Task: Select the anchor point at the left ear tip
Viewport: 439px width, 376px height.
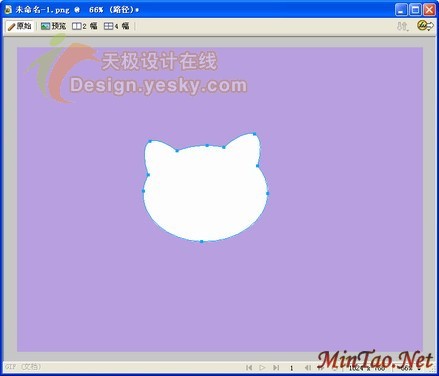Action: pos(150,141)
